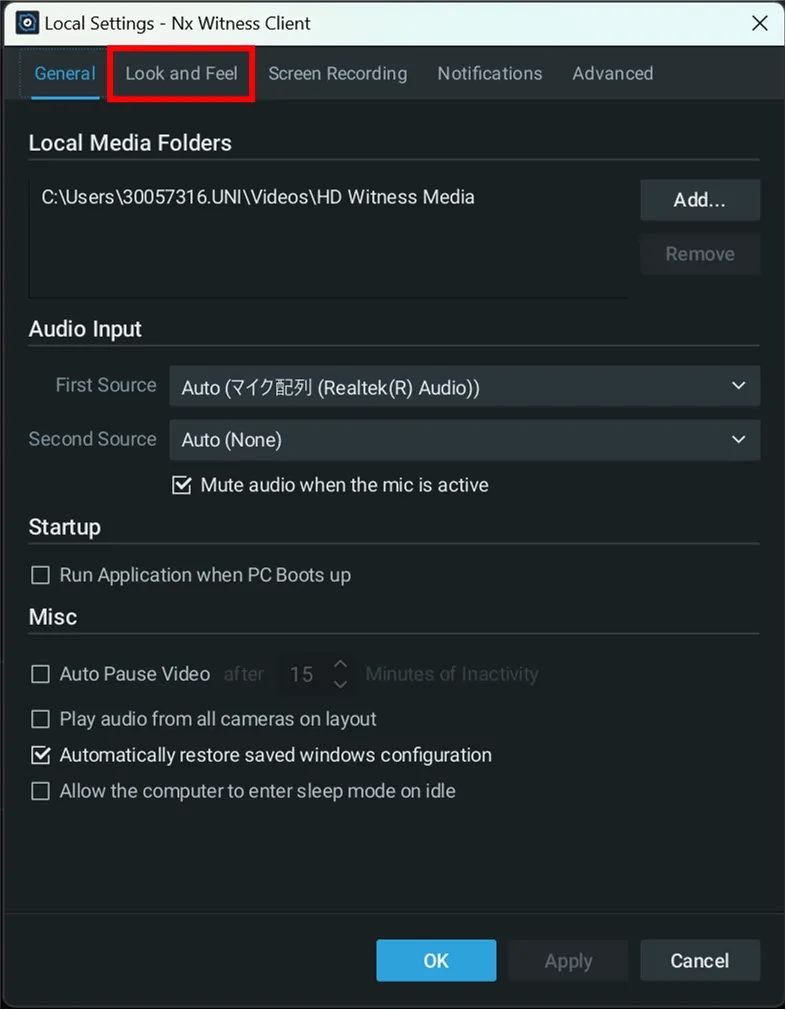
Task: Click the Nx Witness app icon in title bar
Action: click(x=28, y=22)
